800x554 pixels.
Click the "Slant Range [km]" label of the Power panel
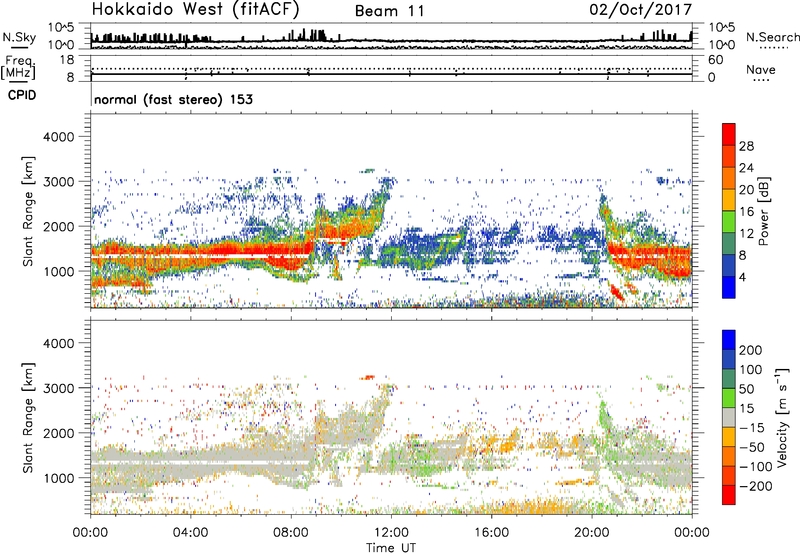tap(28, 211)
